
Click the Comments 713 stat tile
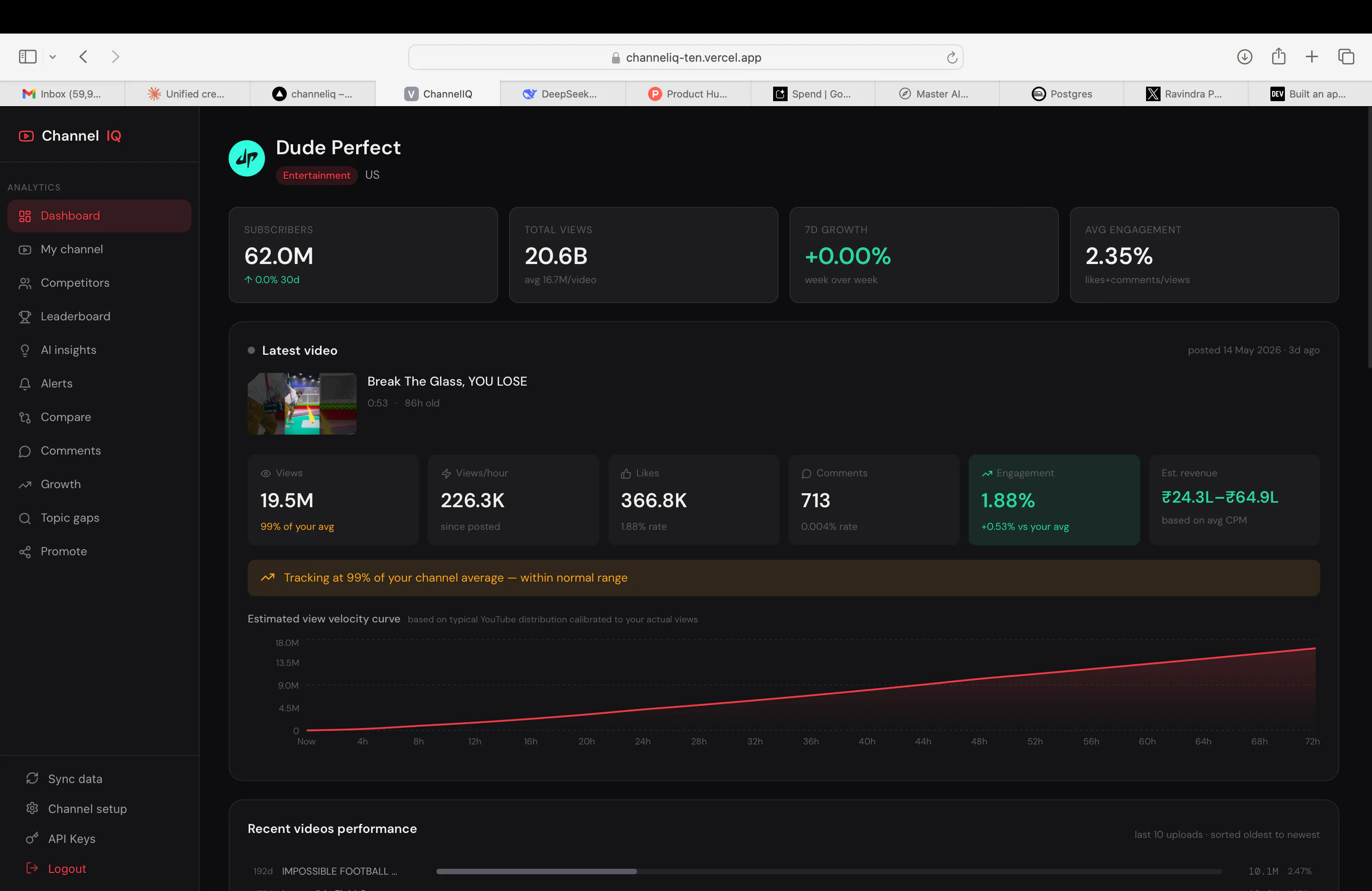[874, 499]
